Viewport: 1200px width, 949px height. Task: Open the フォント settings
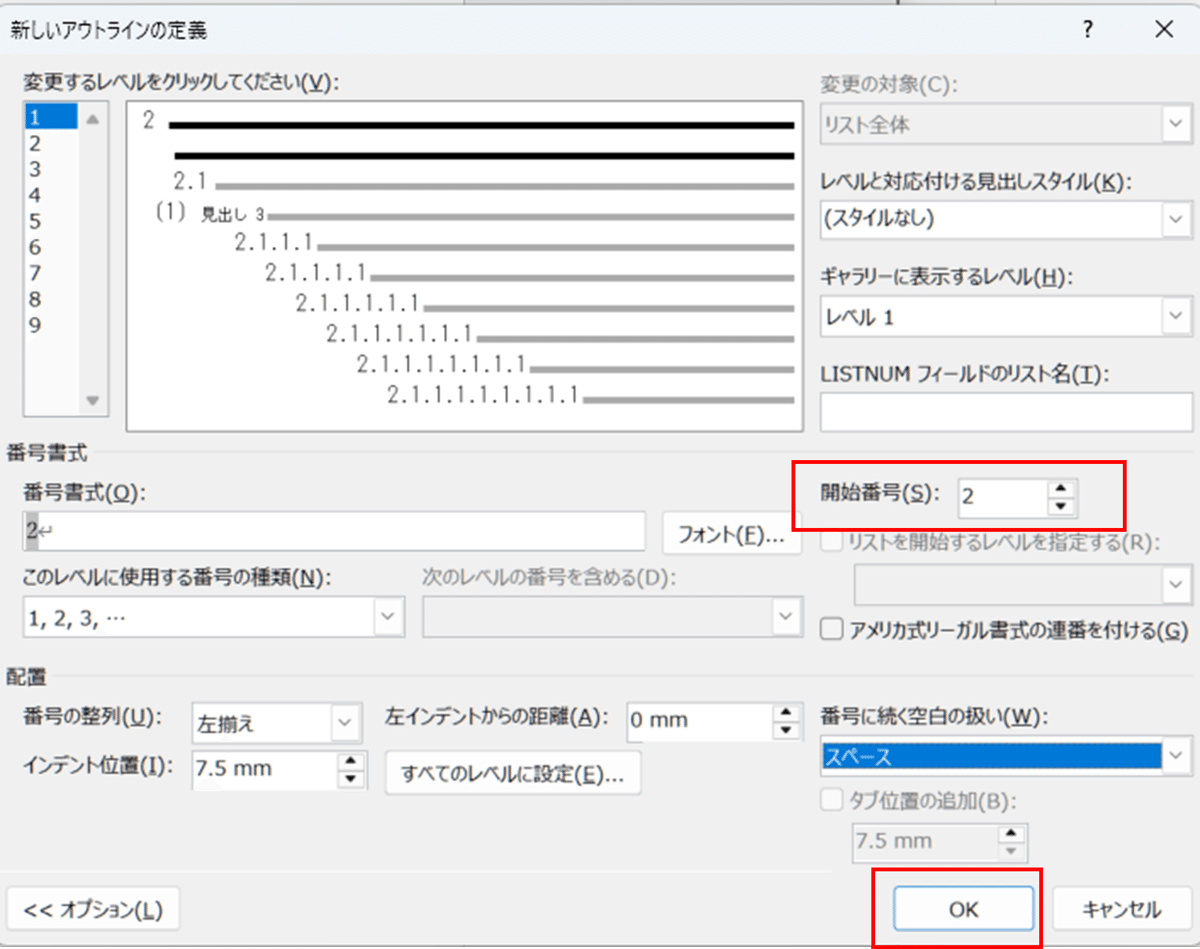tap(732, 534)
